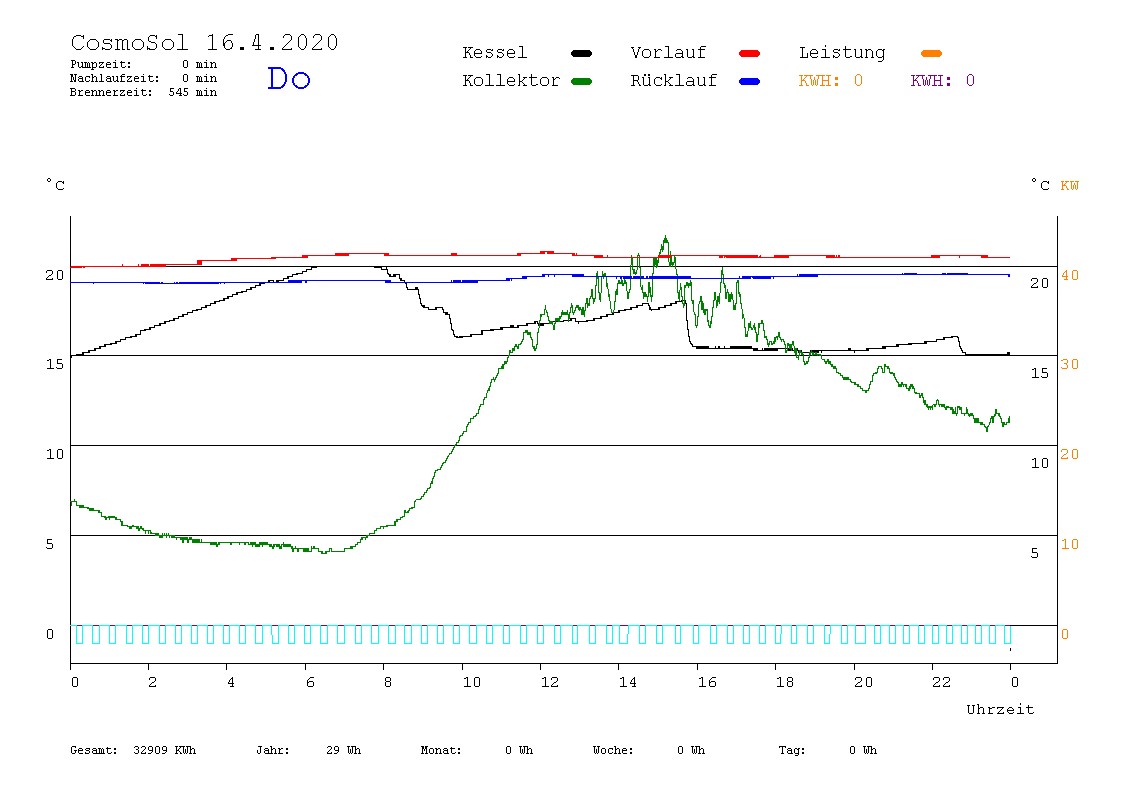1148x812 pixels.
Task: Click the 'Kollektor' legend label
Action: pyautogui.click(x=510, y=81)
